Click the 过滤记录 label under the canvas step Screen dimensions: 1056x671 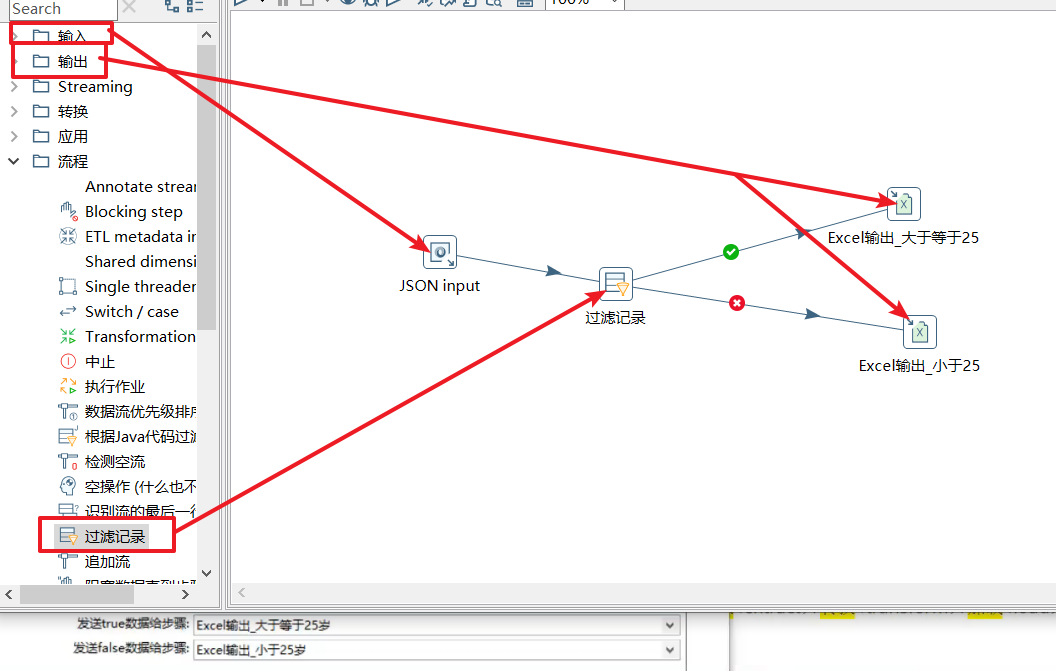(616, 317)
